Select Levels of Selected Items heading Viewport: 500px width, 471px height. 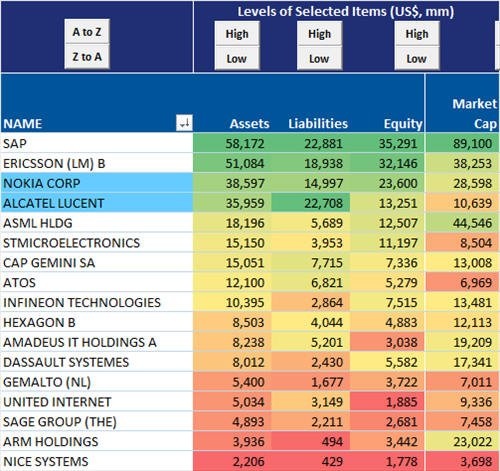tap(346, 11)
